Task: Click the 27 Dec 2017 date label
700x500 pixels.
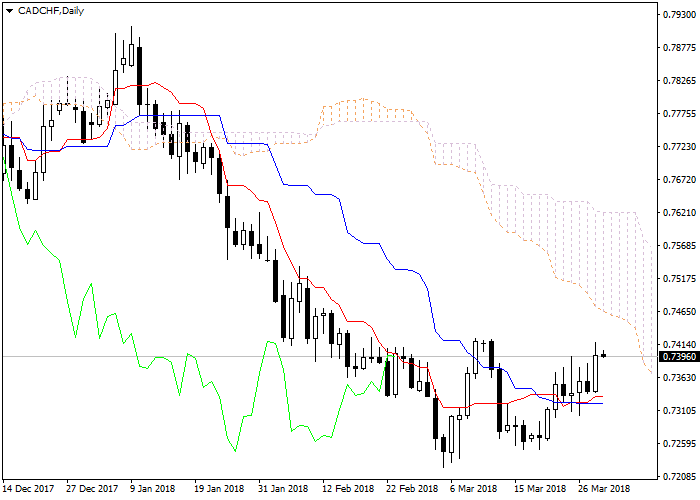Action: pyautogui.click(x=92, y=488)
